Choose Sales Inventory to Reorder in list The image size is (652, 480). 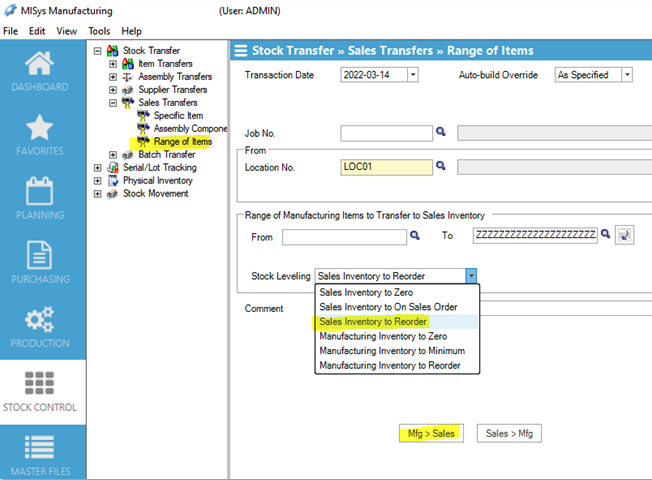[398, 322]
